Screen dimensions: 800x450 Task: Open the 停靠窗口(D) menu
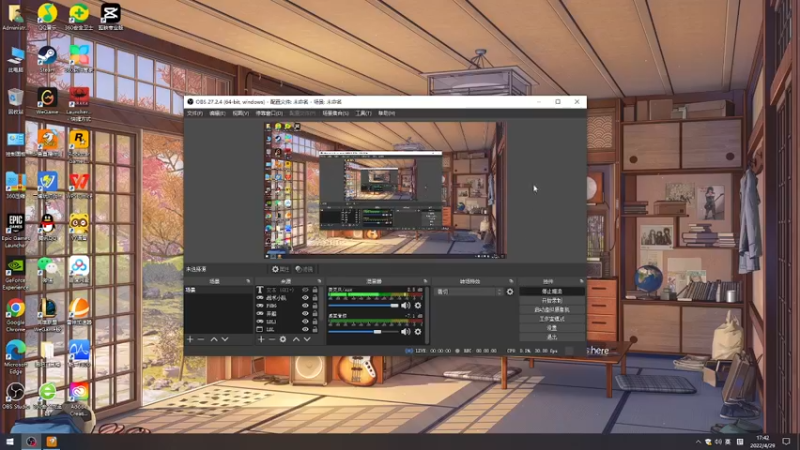269,113
